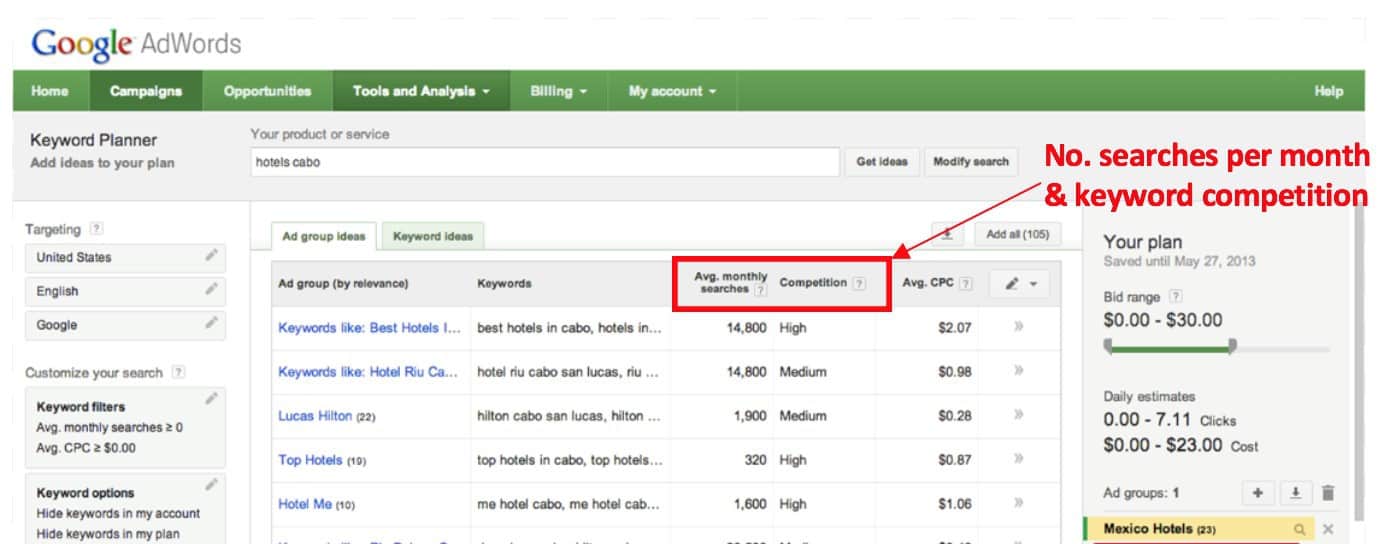Viewport: 1380px width, 544px height.
Task: Open column edit pencil dropdown
Action: click(x=1020, y=283)
